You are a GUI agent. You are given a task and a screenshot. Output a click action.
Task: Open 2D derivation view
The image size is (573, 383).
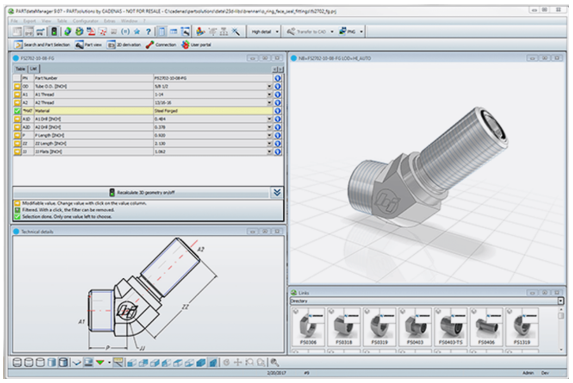tap(124, 45)
